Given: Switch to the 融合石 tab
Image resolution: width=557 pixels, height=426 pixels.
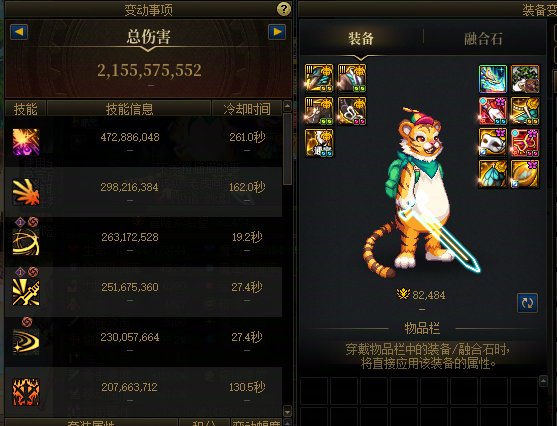Looking at the screenshot, I should coord(483,39).
